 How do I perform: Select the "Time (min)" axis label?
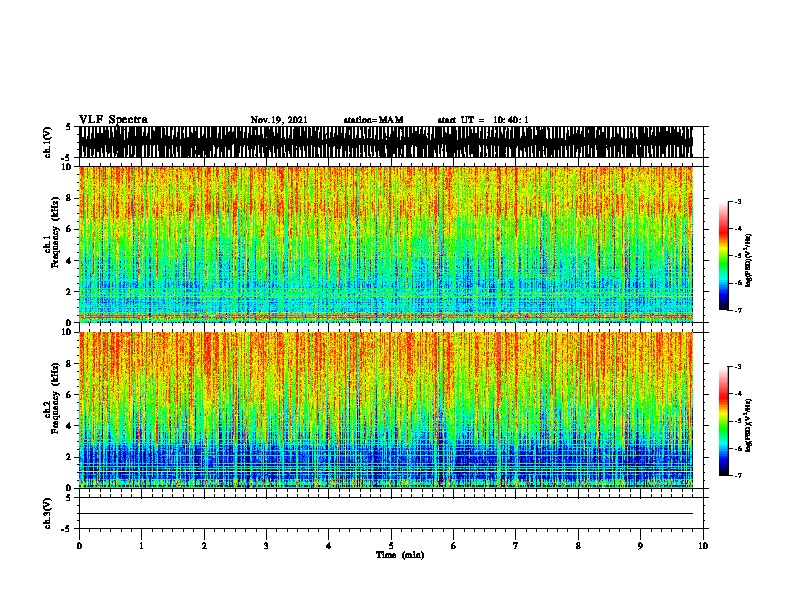400,555
